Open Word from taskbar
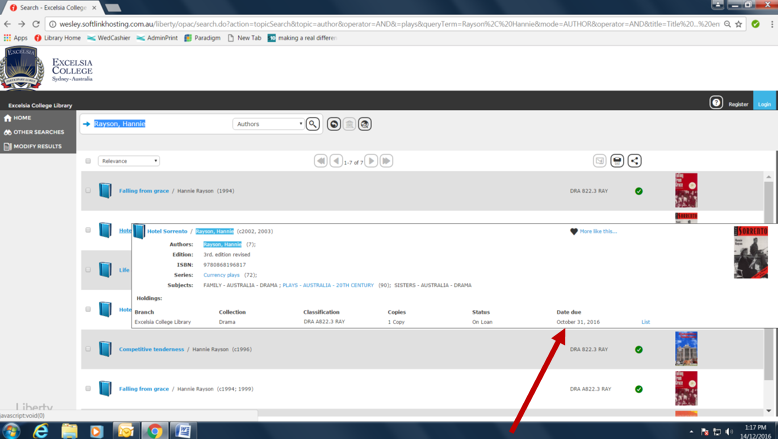This screenshot has width=778, height=439. coord(183,431)
